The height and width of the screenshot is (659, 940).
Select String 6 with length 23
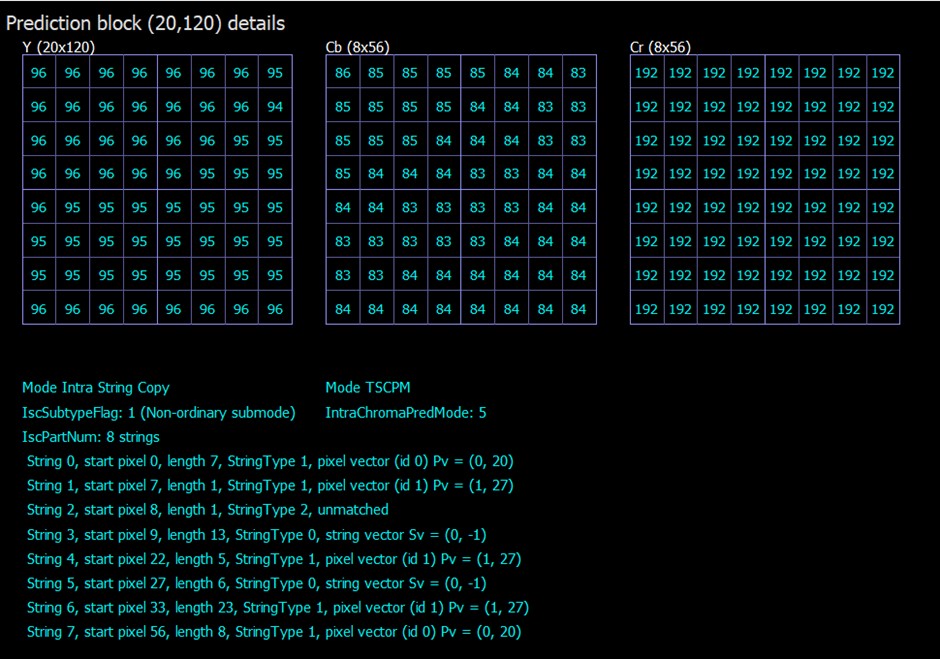pyautogui.click(x=278, y=607)
